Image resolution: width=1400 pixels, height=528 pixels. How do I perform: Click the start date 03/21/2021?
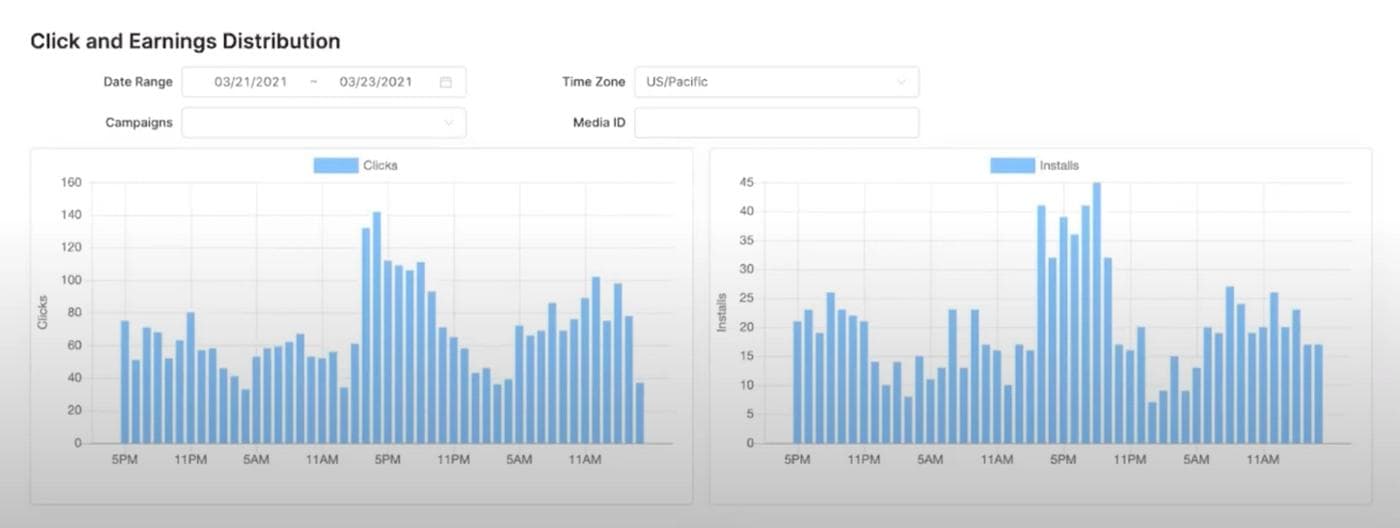coord(250,82)
